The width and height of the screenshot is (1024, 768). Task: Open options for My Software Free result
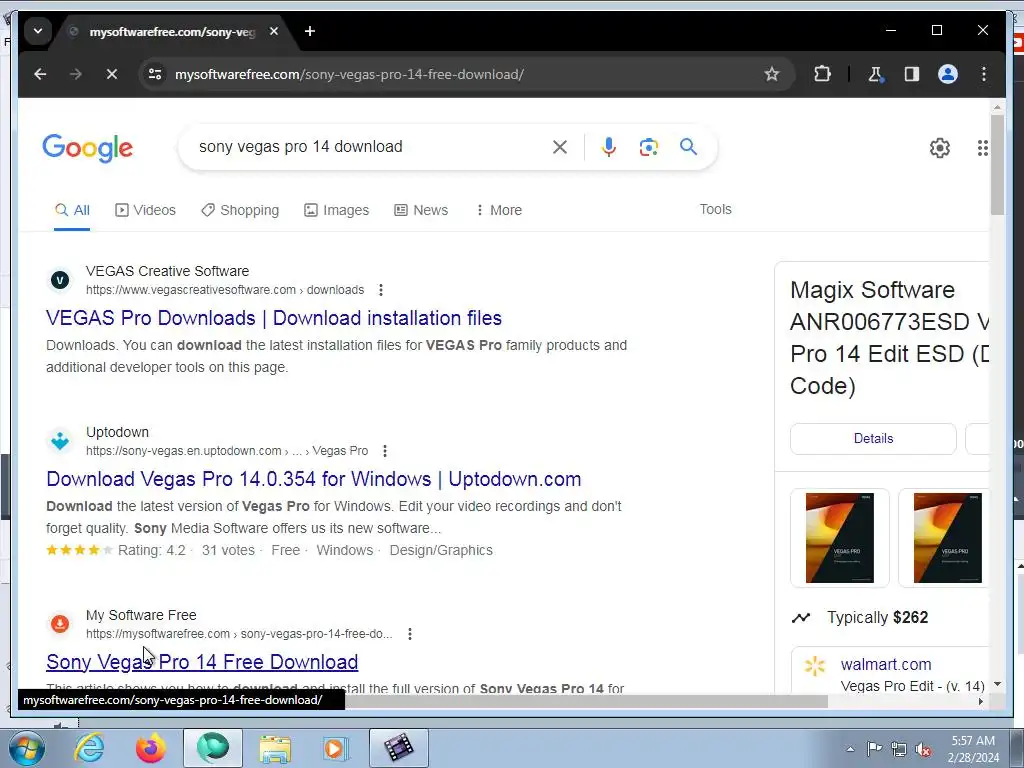coord(409,634)
